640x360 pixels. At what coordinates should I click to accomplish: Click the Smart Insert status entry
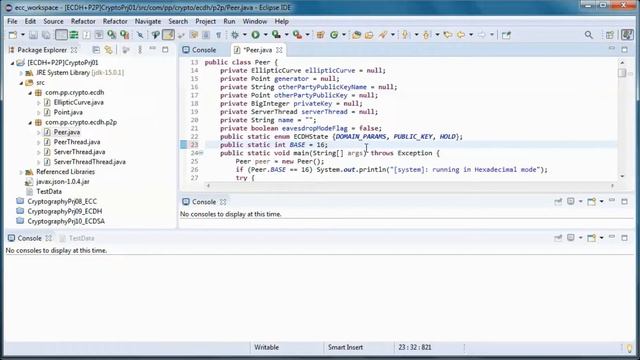point(345,347)
